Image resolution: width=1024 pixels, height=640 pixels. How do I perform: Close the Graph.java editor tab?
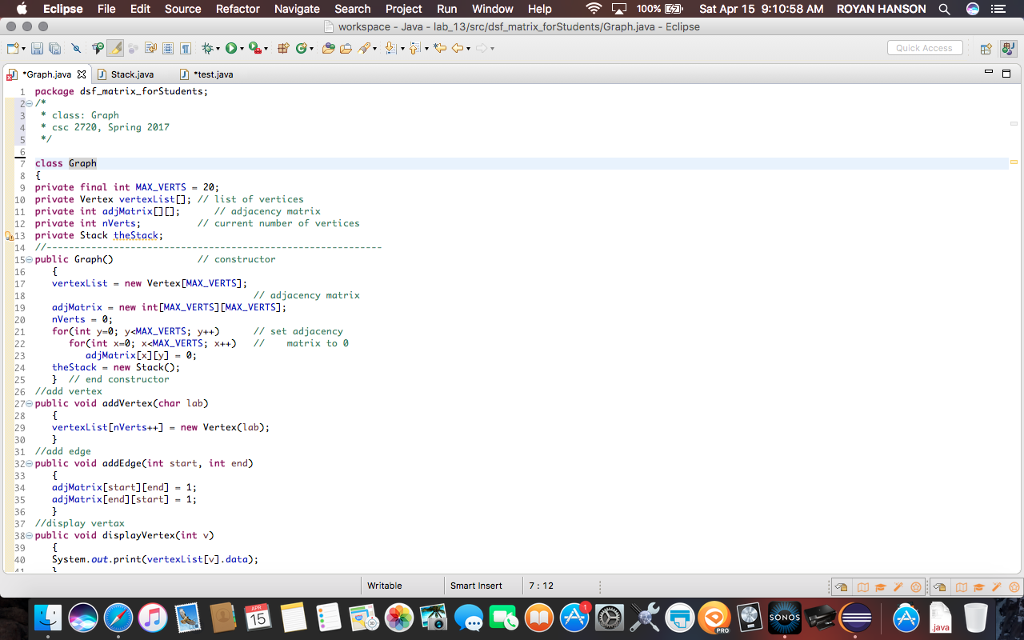[x=83, y=75]
